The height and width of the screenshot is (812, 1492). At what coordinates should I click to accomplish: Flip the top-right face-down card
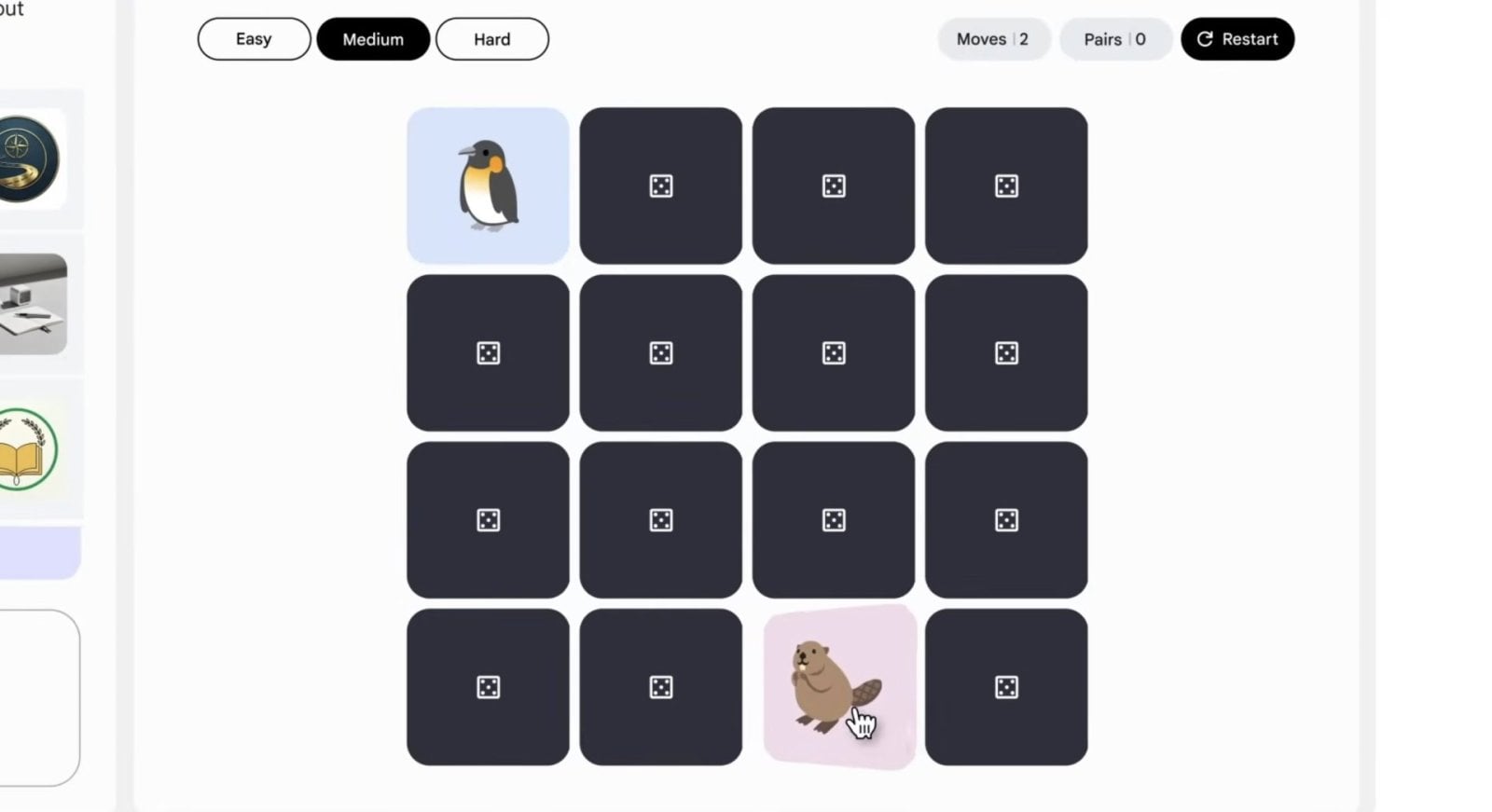coord(1006,186)
